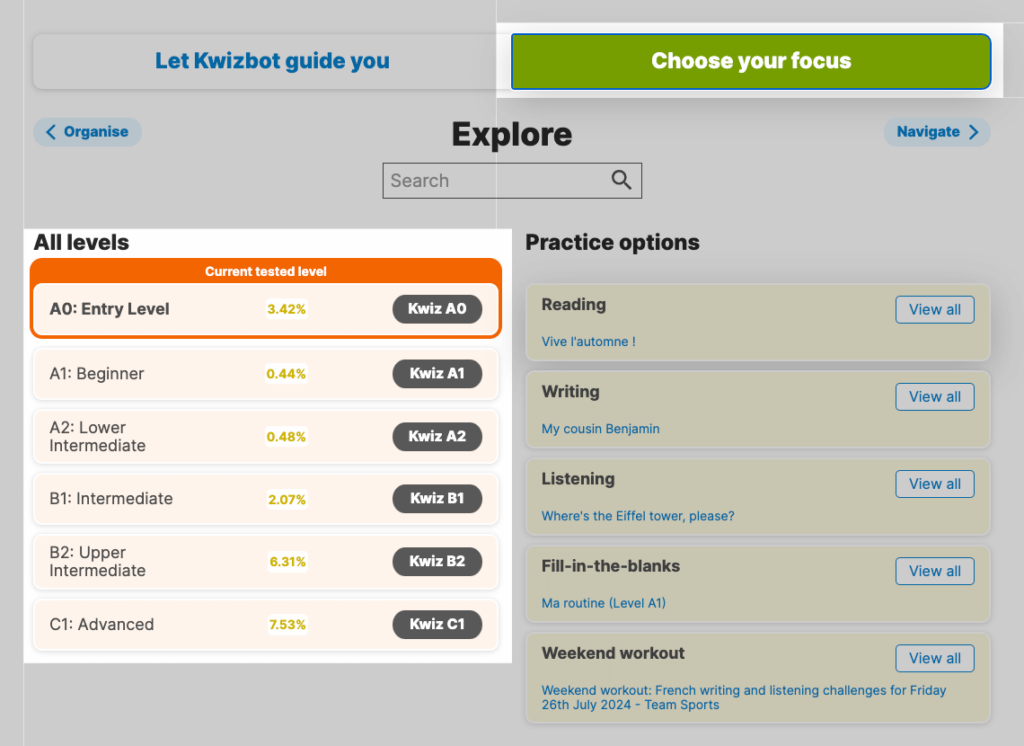
Task: Click inside the Search input field
Action: coord(495,181)
